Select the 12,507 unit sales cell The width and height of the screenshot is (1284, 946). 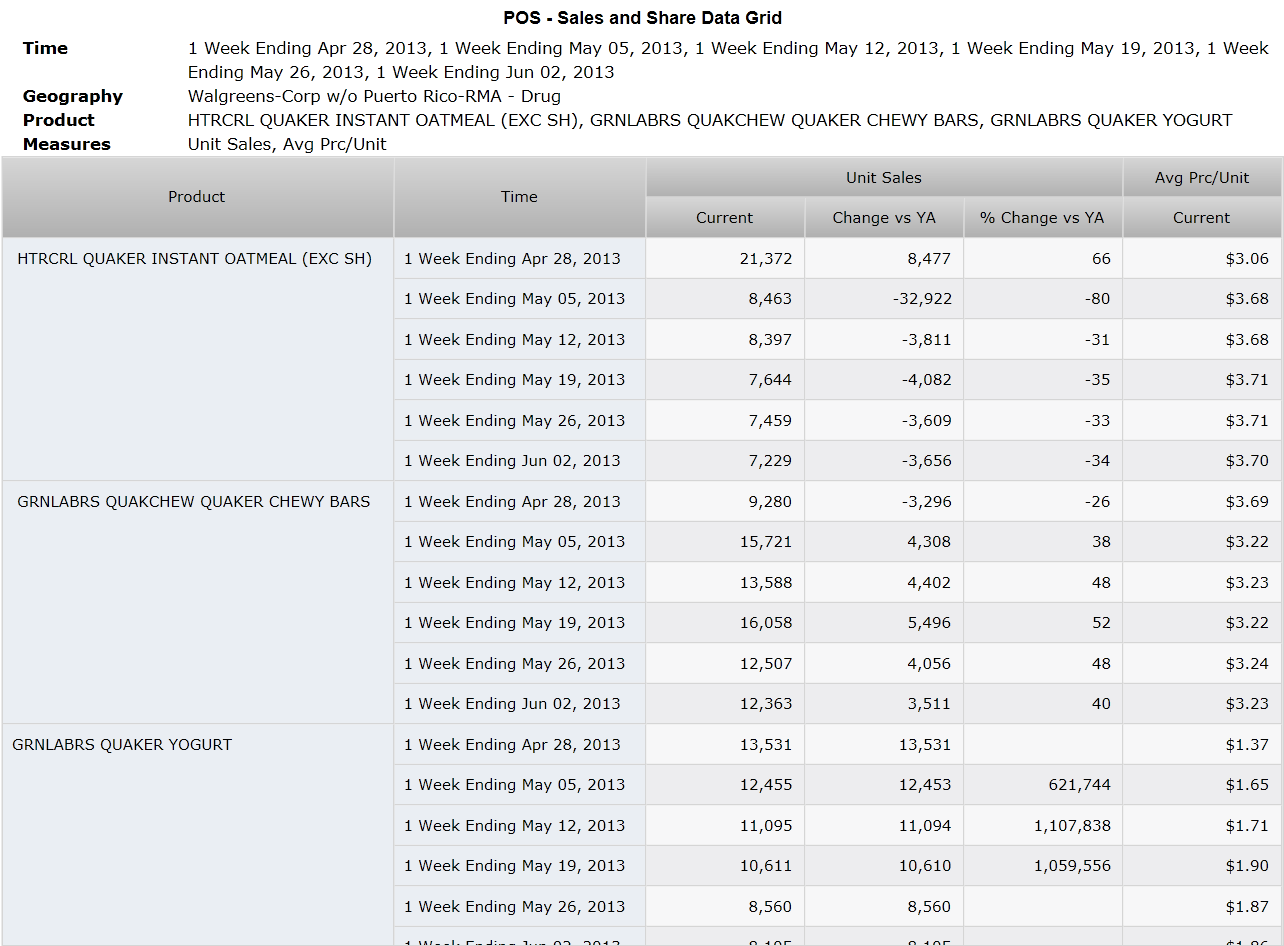725,663
